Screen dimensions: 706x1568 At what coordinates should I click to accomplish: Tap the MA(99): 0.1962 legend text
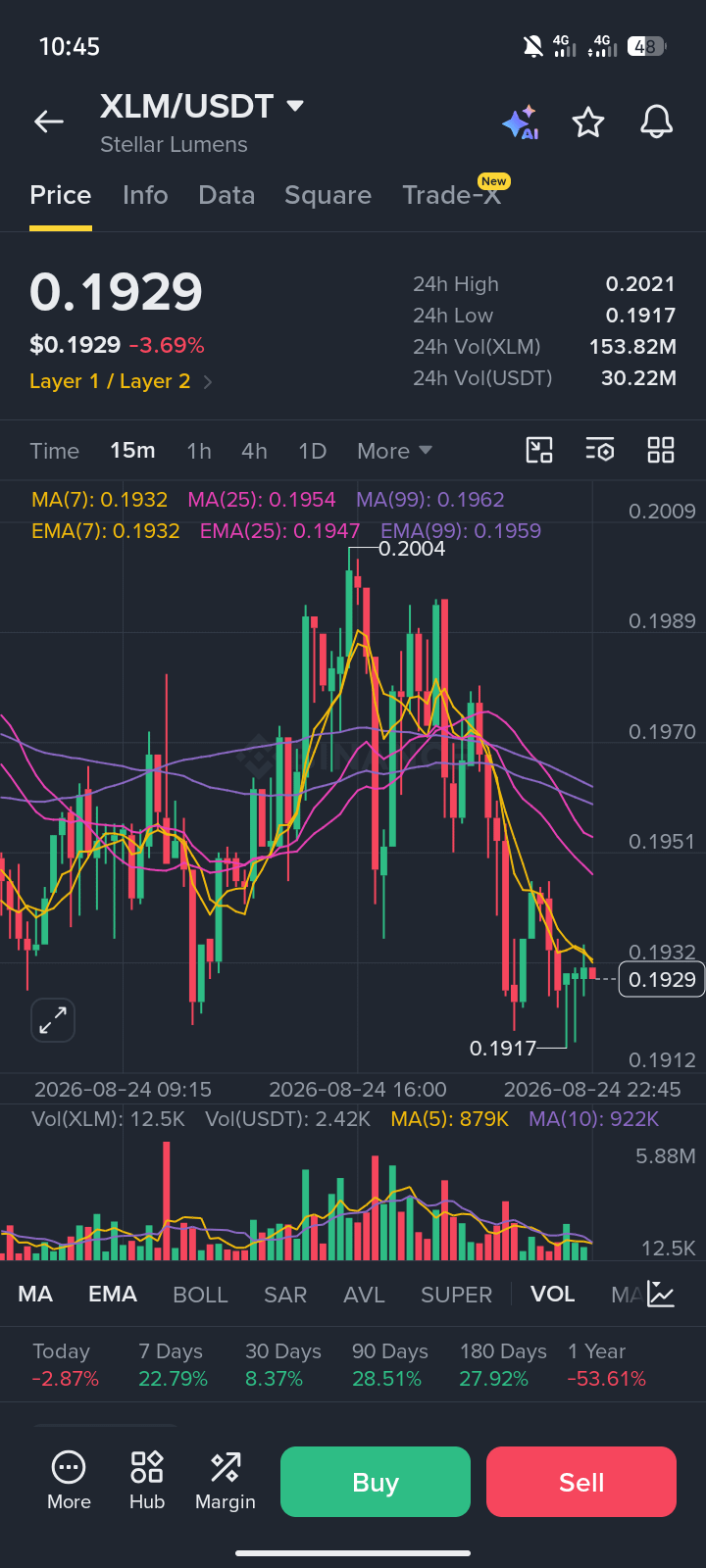pyautogui.click(x=430, y=500)
